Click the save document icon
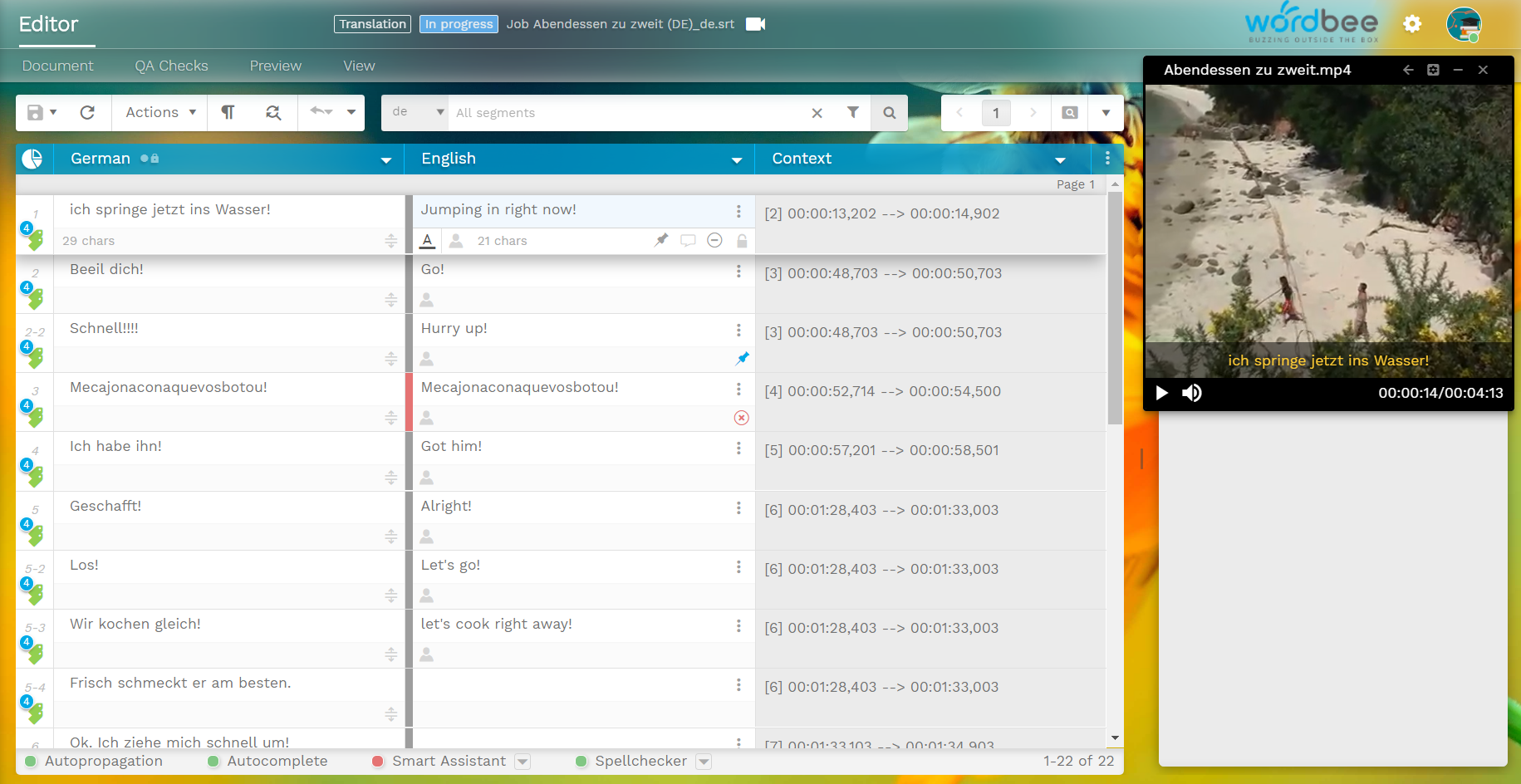 pos(35,112)
